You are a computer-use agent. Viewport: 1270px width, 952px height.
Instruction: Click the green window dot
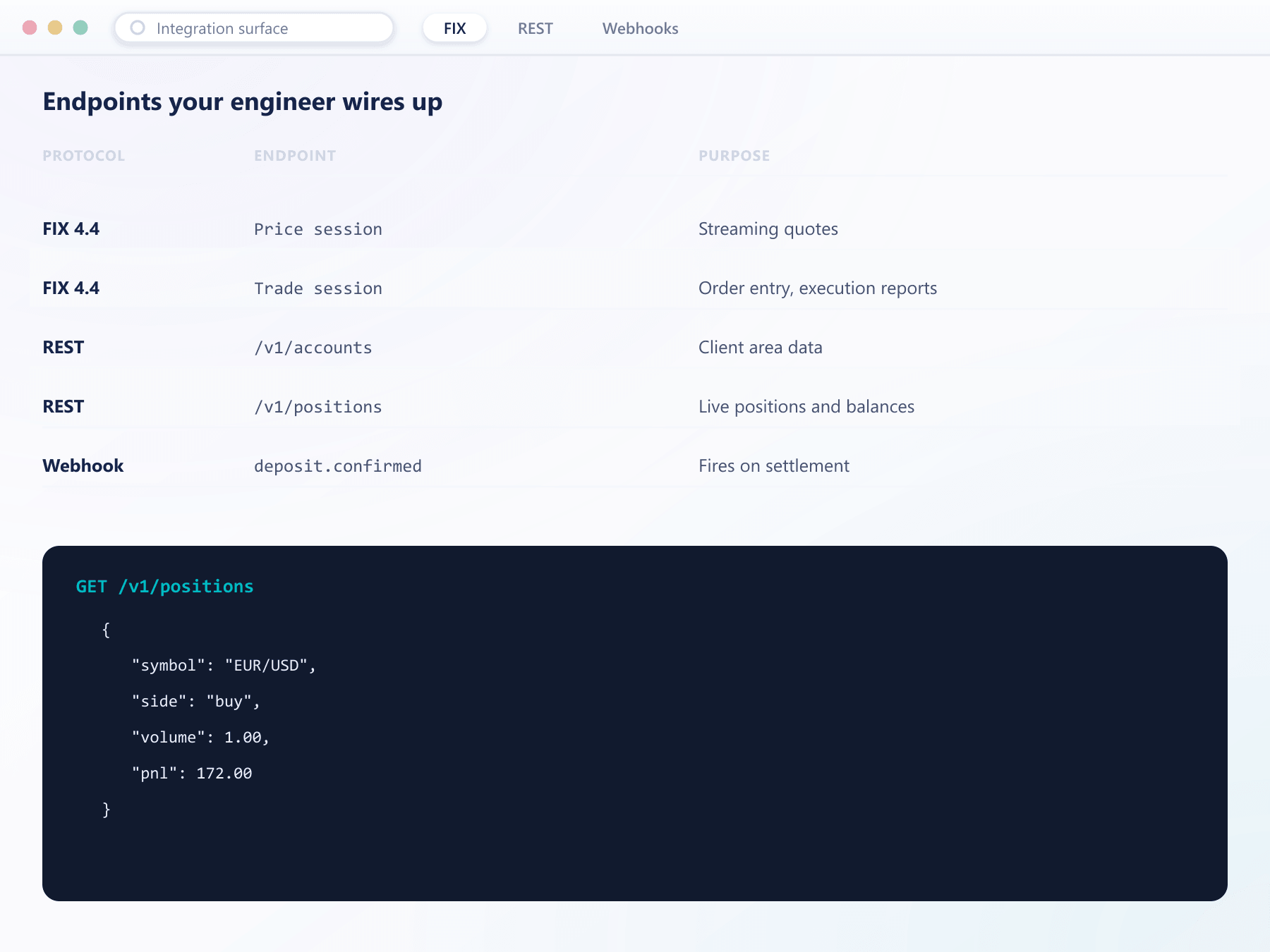pos(80,28)
